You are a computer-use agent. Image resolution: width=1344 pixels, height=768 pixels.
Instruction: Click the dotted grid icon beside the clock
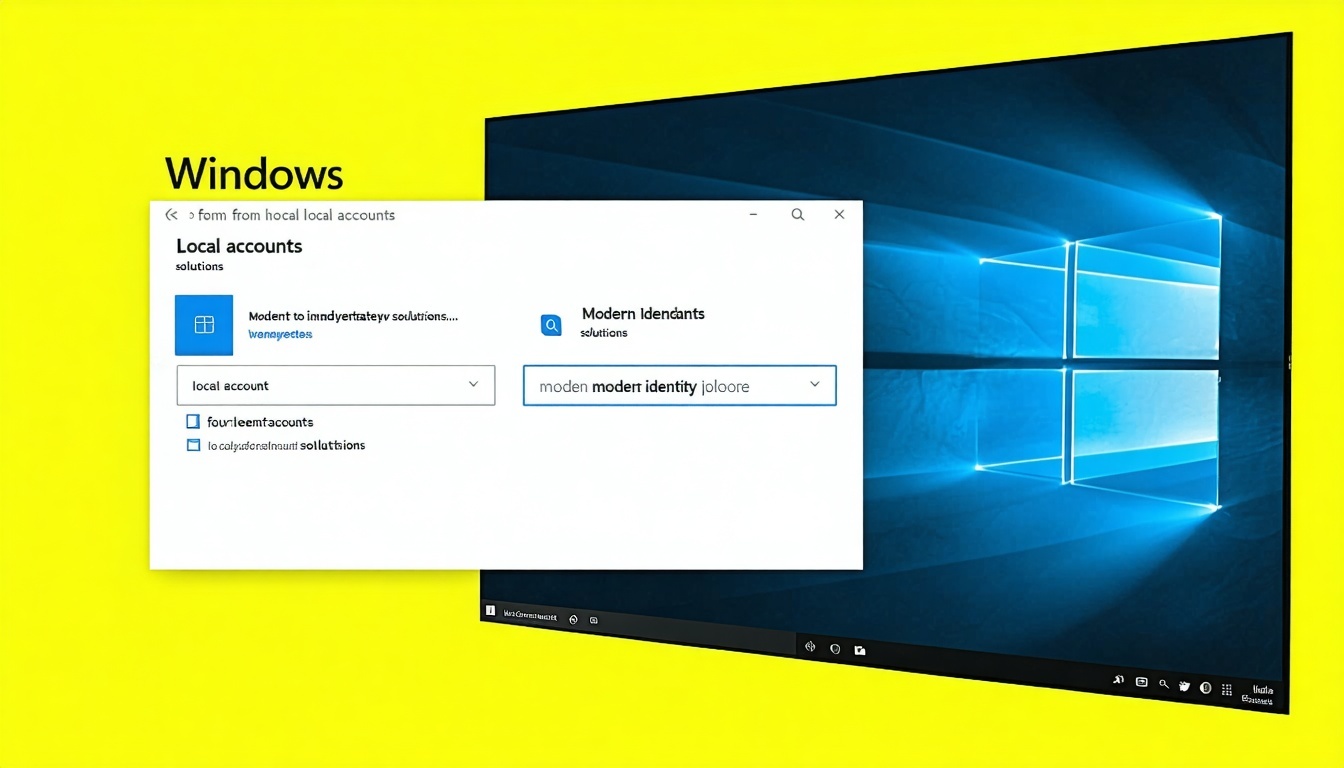[1227, 690]
